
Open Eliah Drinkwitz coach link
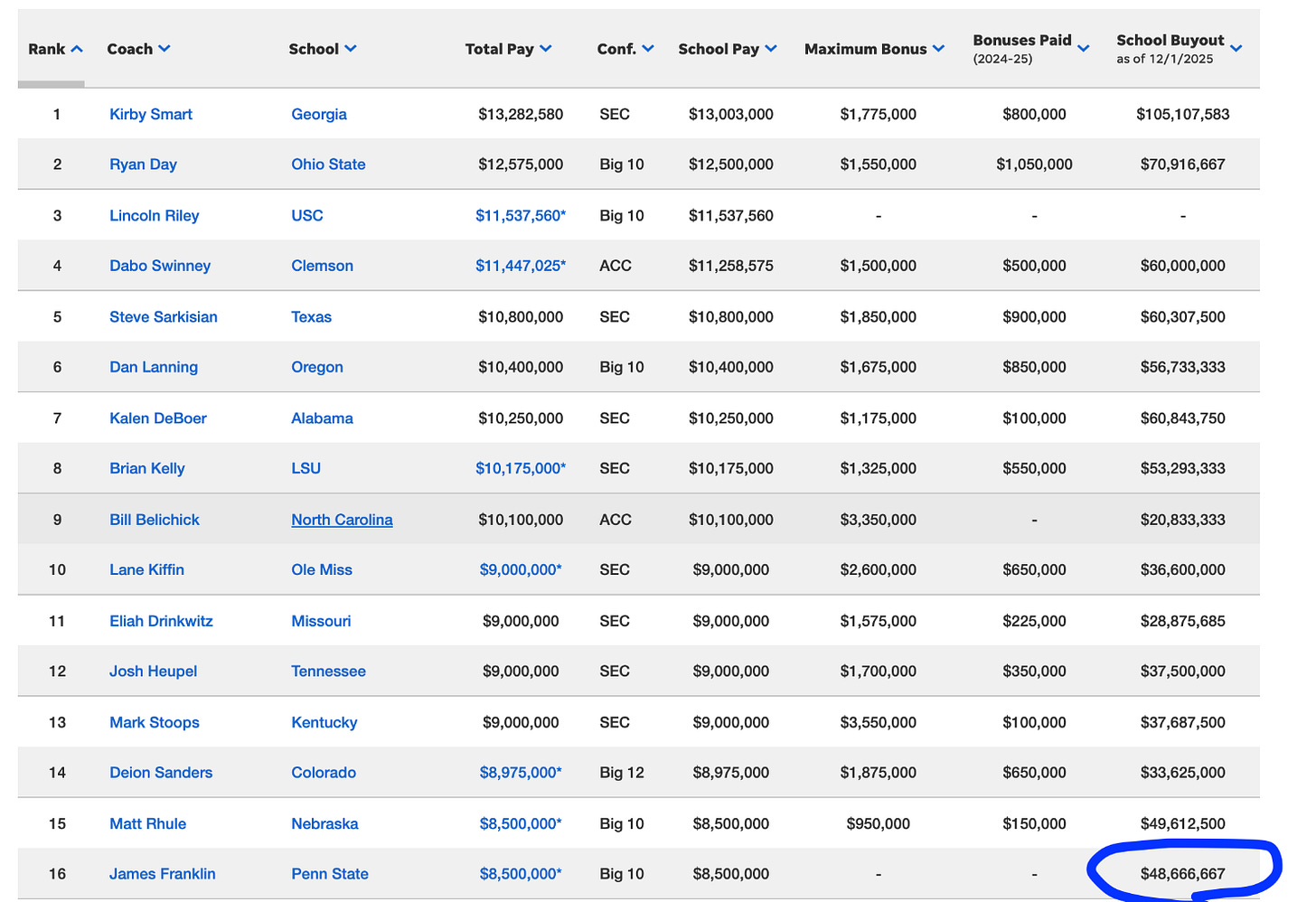161,621
